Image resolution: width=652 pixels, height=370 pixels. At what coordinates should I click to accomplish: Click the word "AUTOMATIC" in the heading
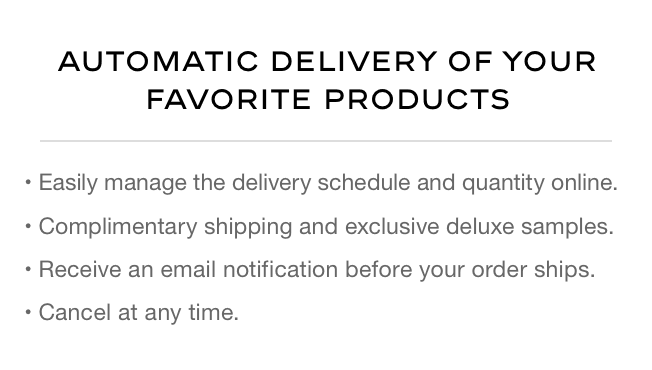click(x=158, y=62)
